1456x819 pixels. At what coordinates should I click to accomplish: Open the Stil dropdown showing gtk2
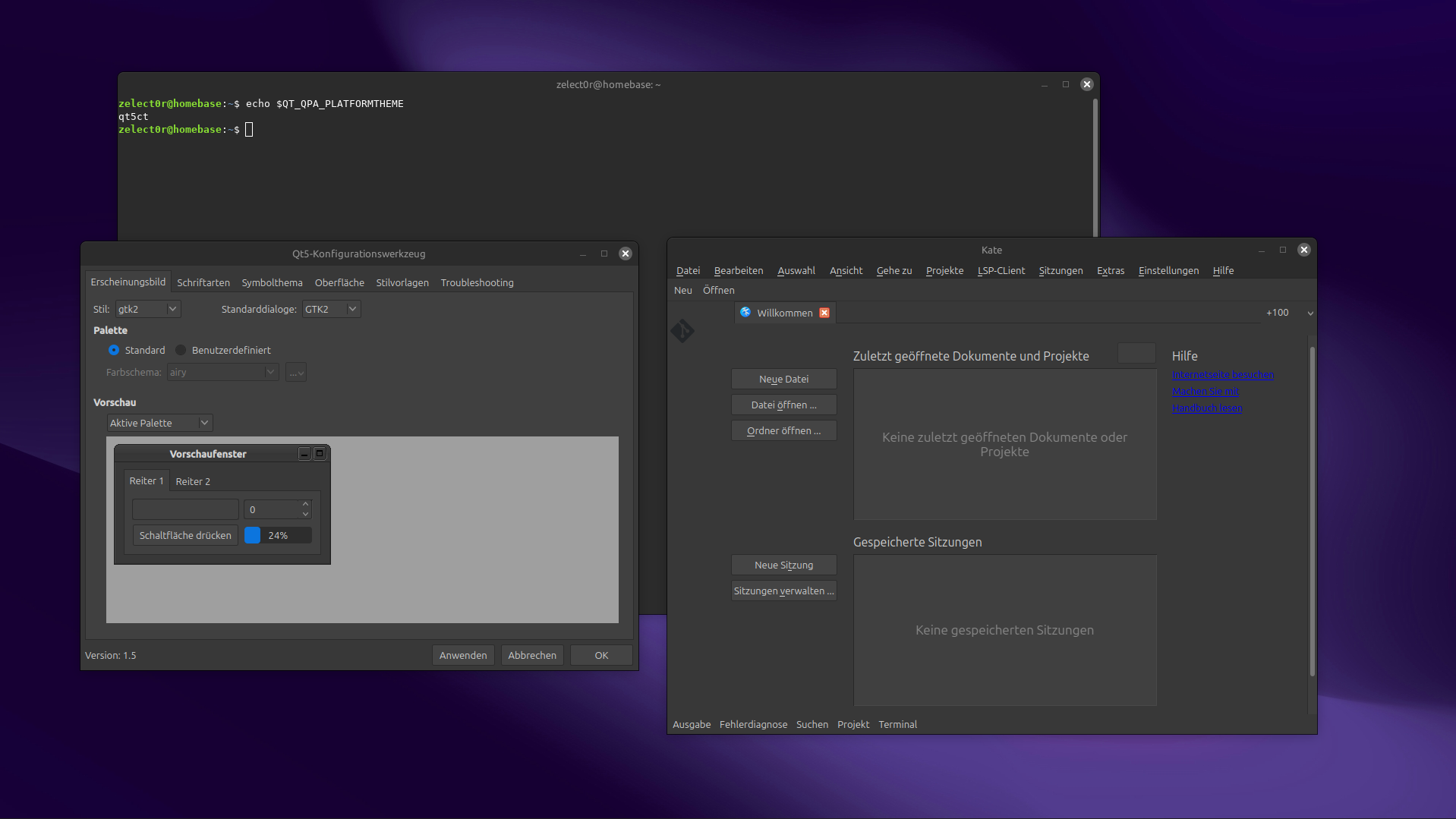148,309
